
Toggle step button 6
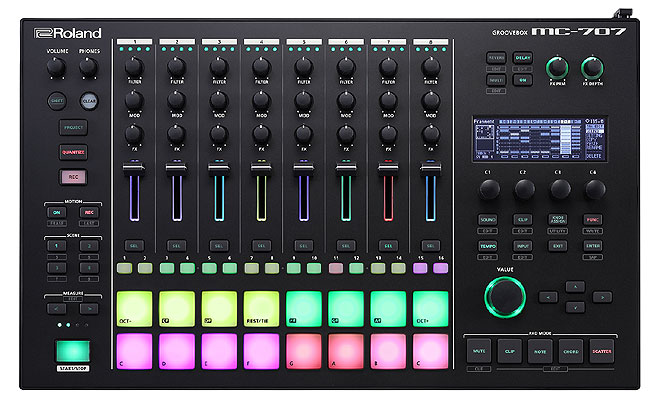click(229, 268)
